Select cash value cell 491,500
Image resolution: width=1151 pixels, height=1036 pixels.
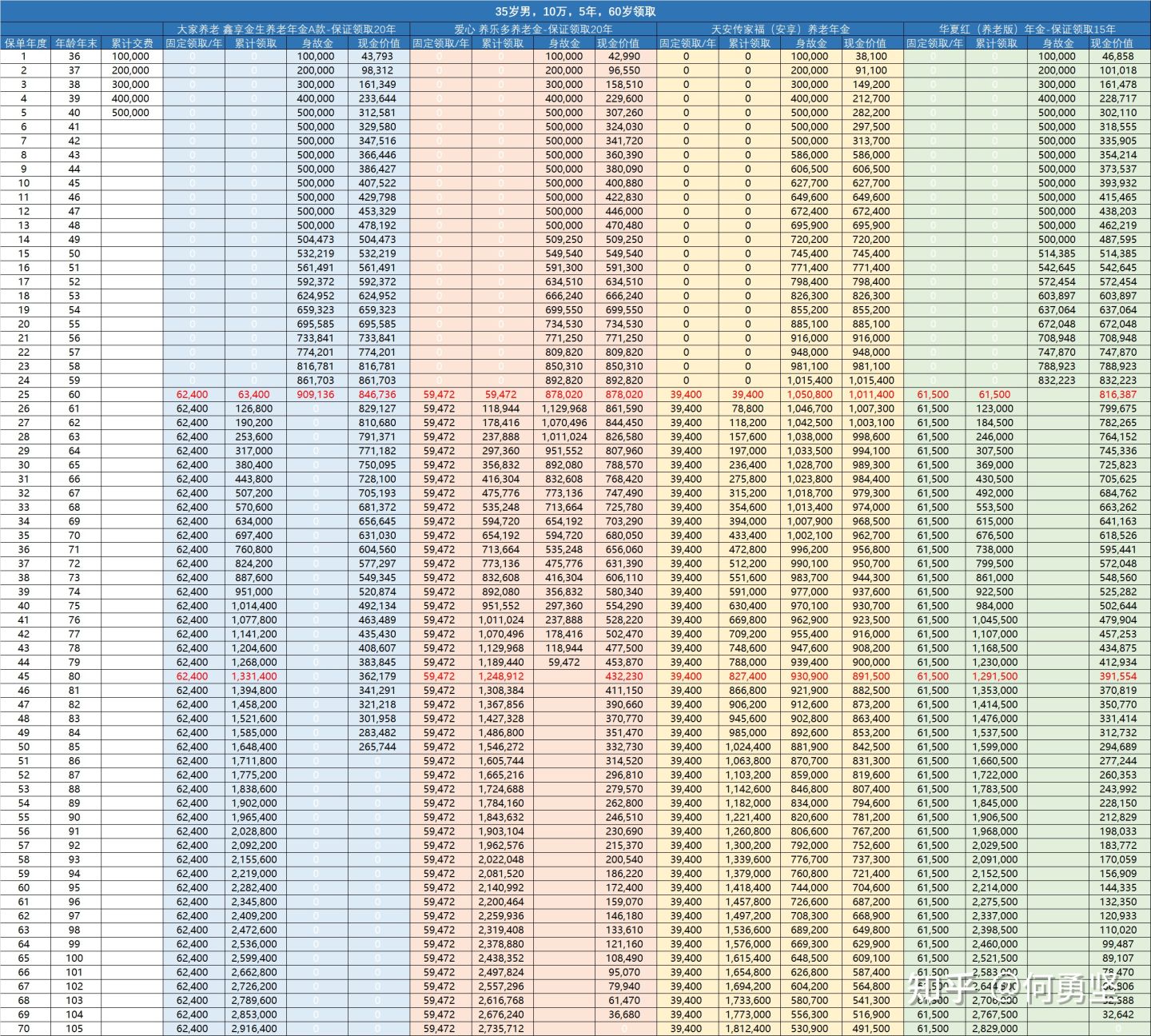871,1029
